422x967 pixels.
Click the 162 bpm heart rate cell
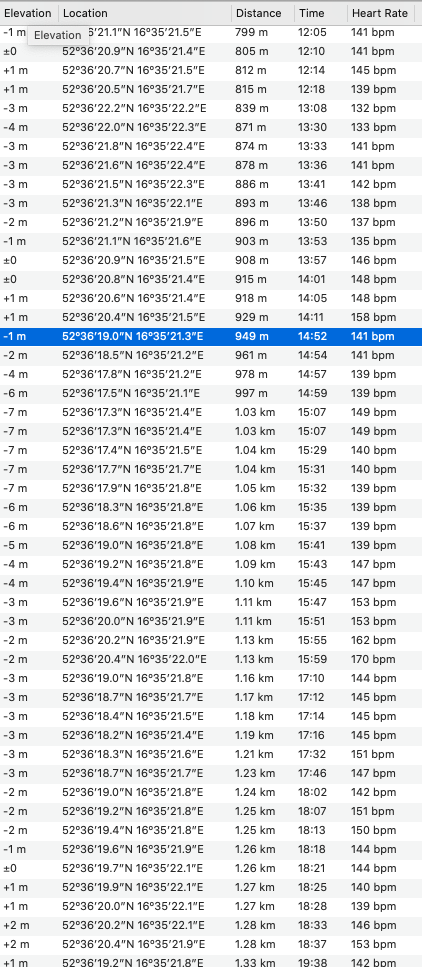pyautogui.click(x=373, y=641)
